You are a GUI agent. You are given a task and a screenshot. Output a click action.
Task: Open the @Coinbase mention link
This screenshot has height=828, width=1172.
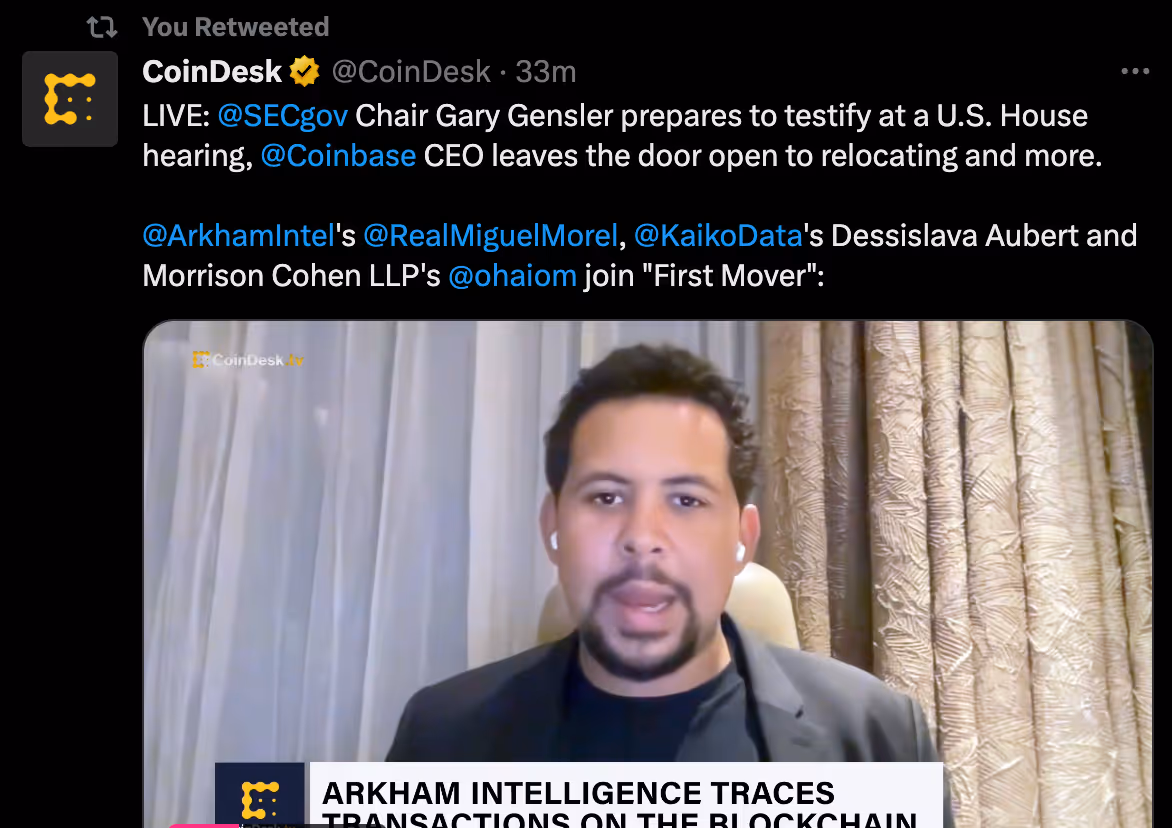coord(338,156)
